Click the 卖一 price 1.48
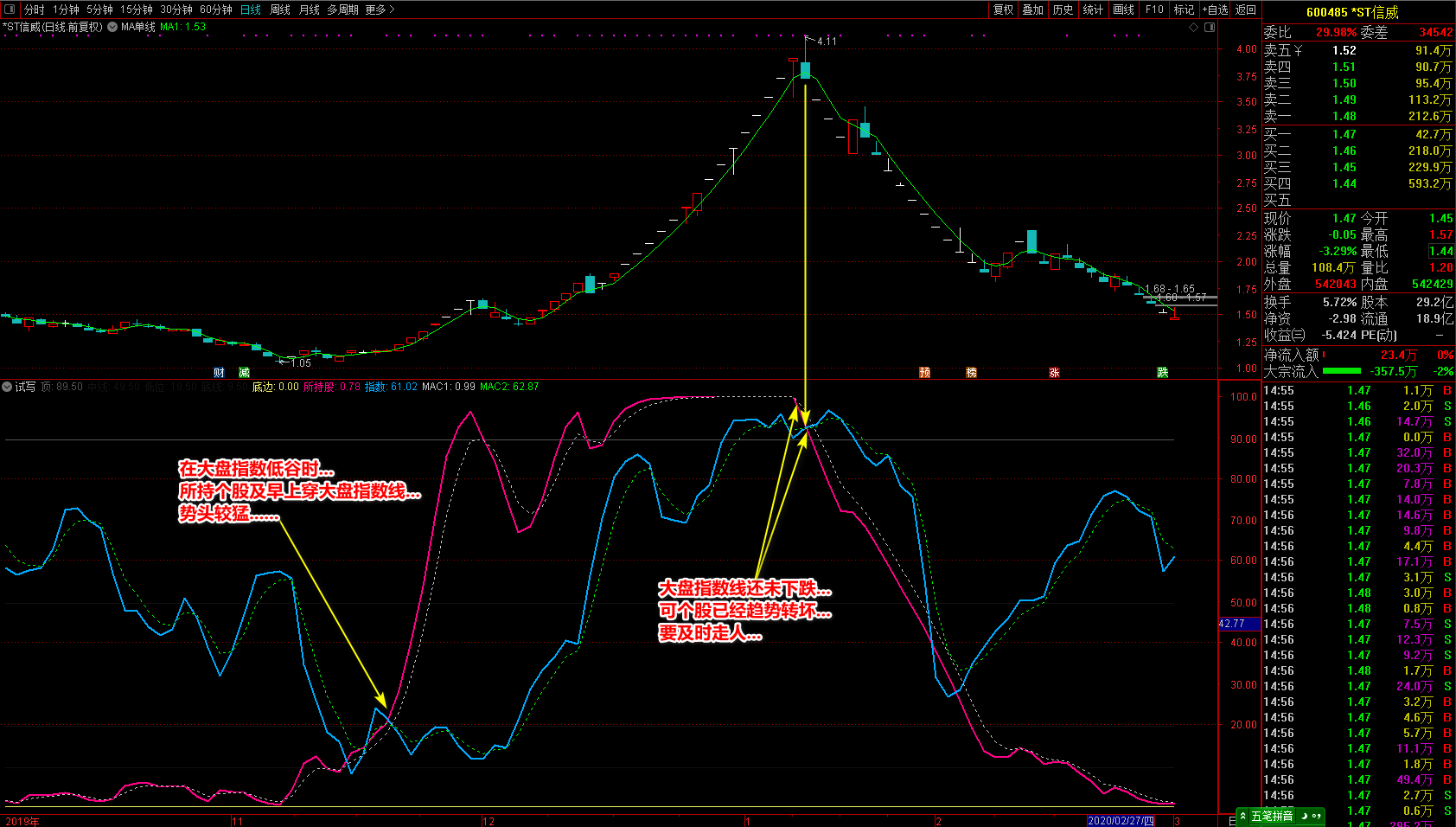1456x827 pixels. pyautogui.click(x=1344, y=116)
